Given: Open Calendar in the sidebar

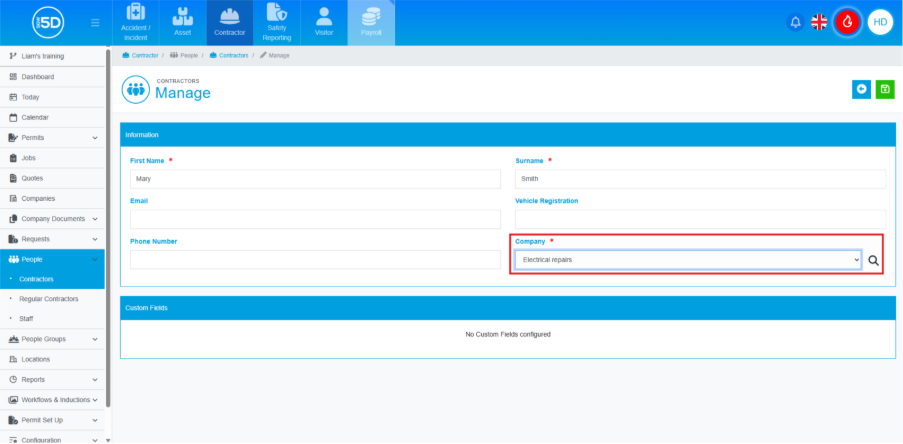Looking at the screenshot, I should tap(52, 117).
